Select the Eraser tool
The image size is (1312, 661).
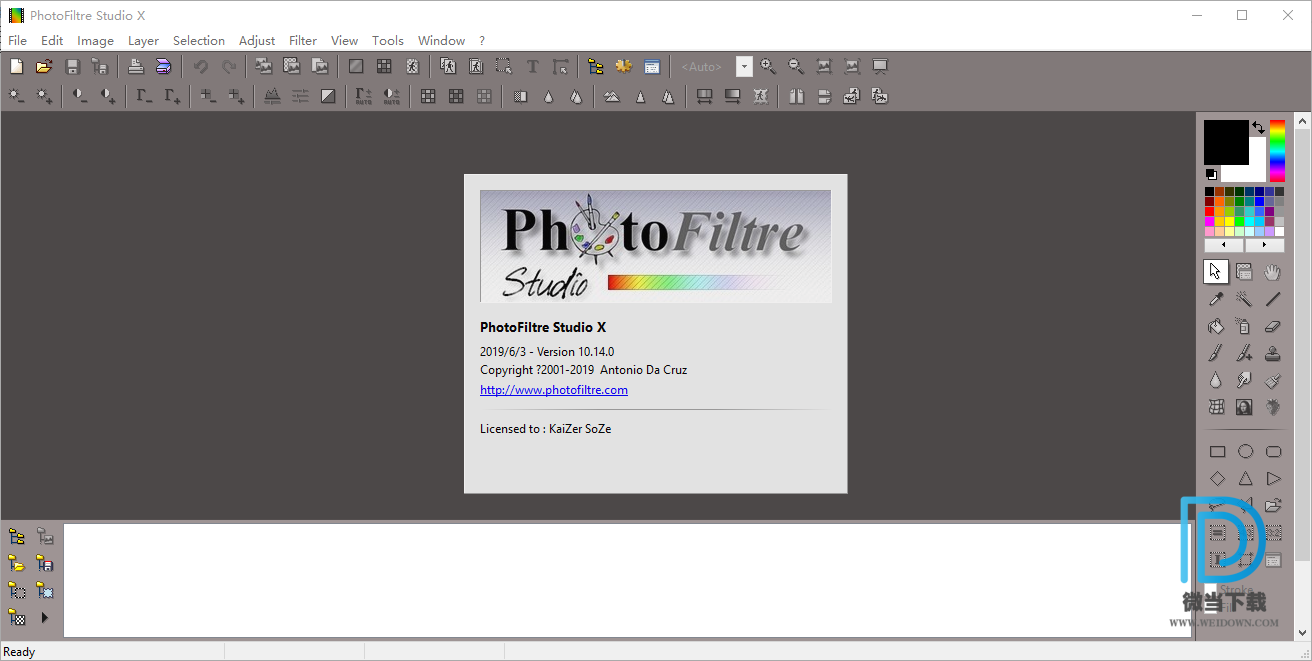(x=1273, y=326)
